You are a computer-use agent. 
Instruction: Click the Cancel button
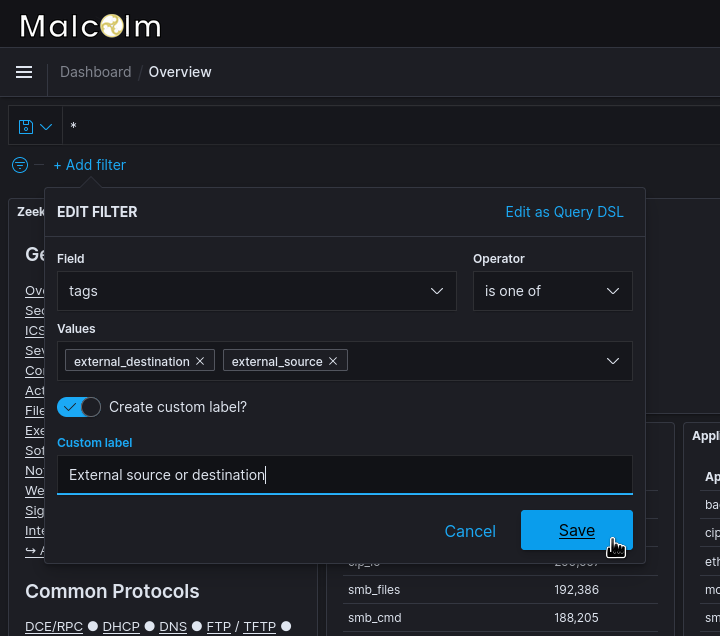click(470, 531)
